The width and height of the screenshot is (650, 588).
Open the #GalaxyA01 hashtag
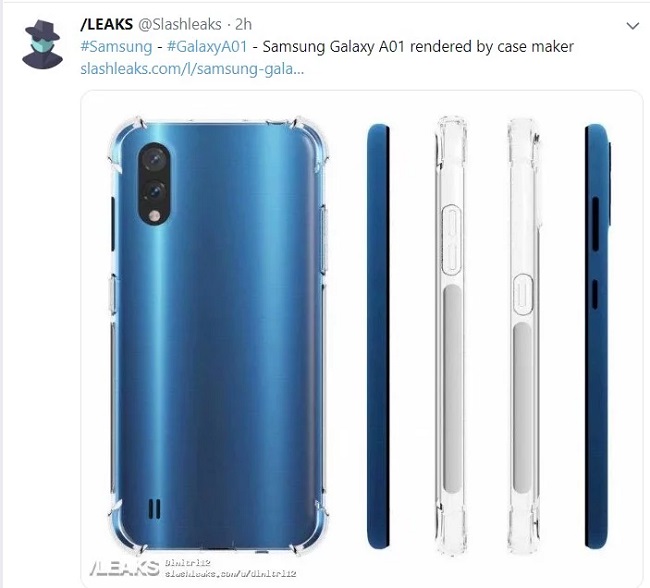(x=207, y=46)
